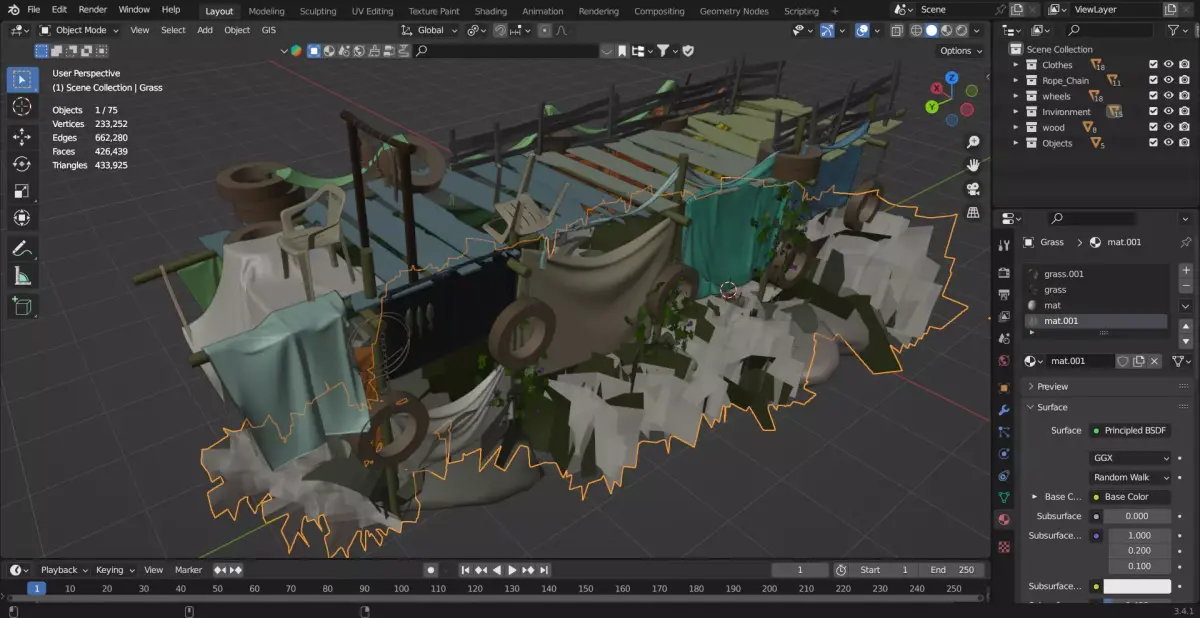
Task: Select the Measure tool
Action: 22,276
